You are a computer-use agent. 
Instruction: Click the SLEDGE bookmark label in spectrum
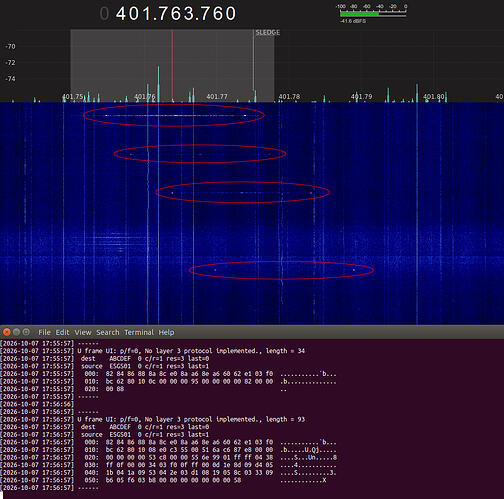click(268, 33)
